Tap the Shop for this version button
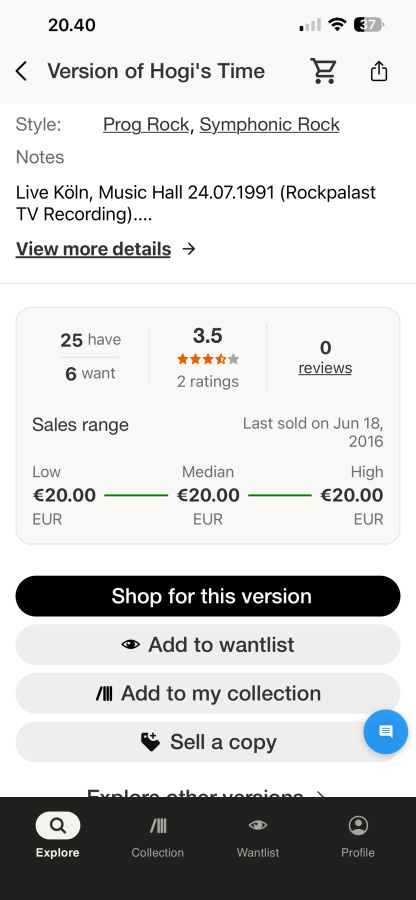The image size is (416, 900). click(208, 596)
